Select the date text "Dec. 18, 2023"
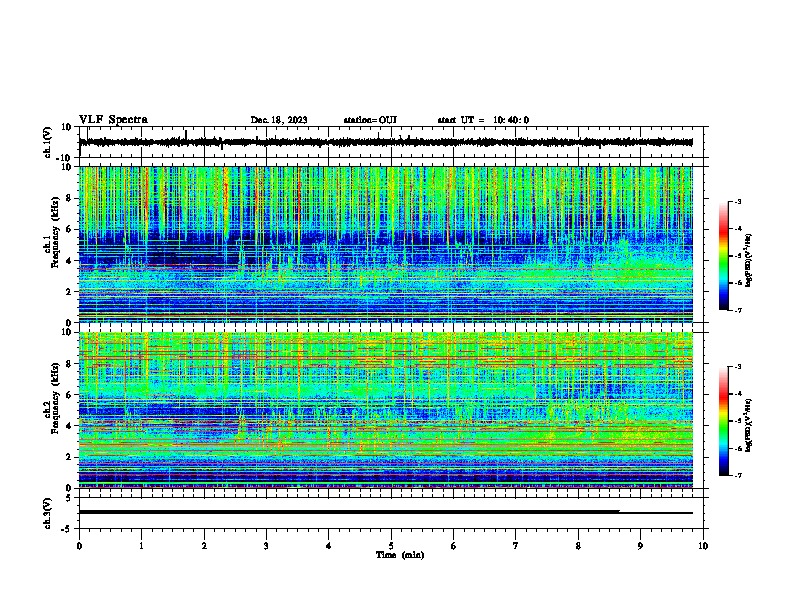Image resolution: width=792 pixels, height=612 pixels. point(279,120)
